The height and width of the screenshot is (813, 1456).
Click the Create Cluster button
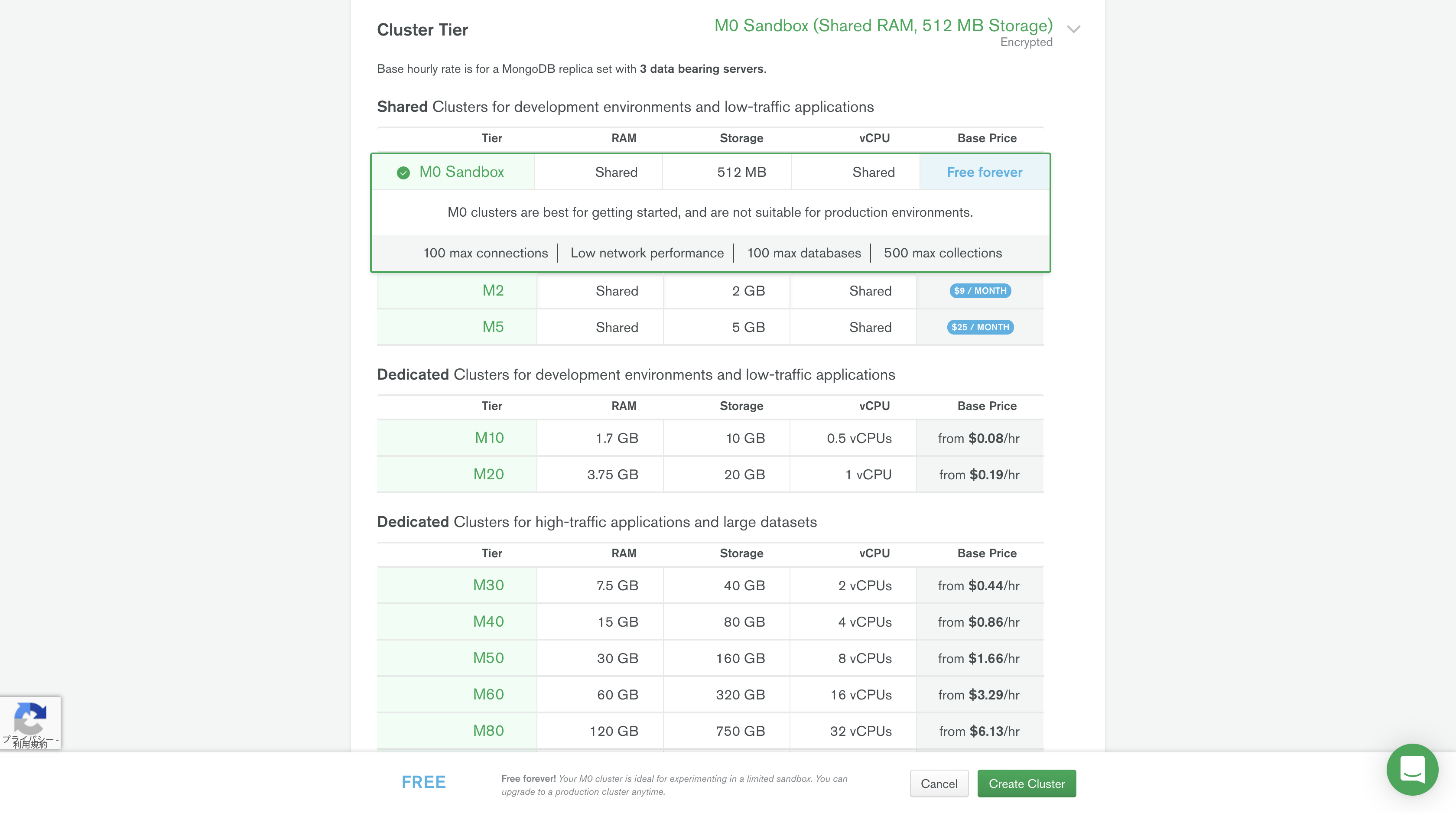coord(1027,784)
